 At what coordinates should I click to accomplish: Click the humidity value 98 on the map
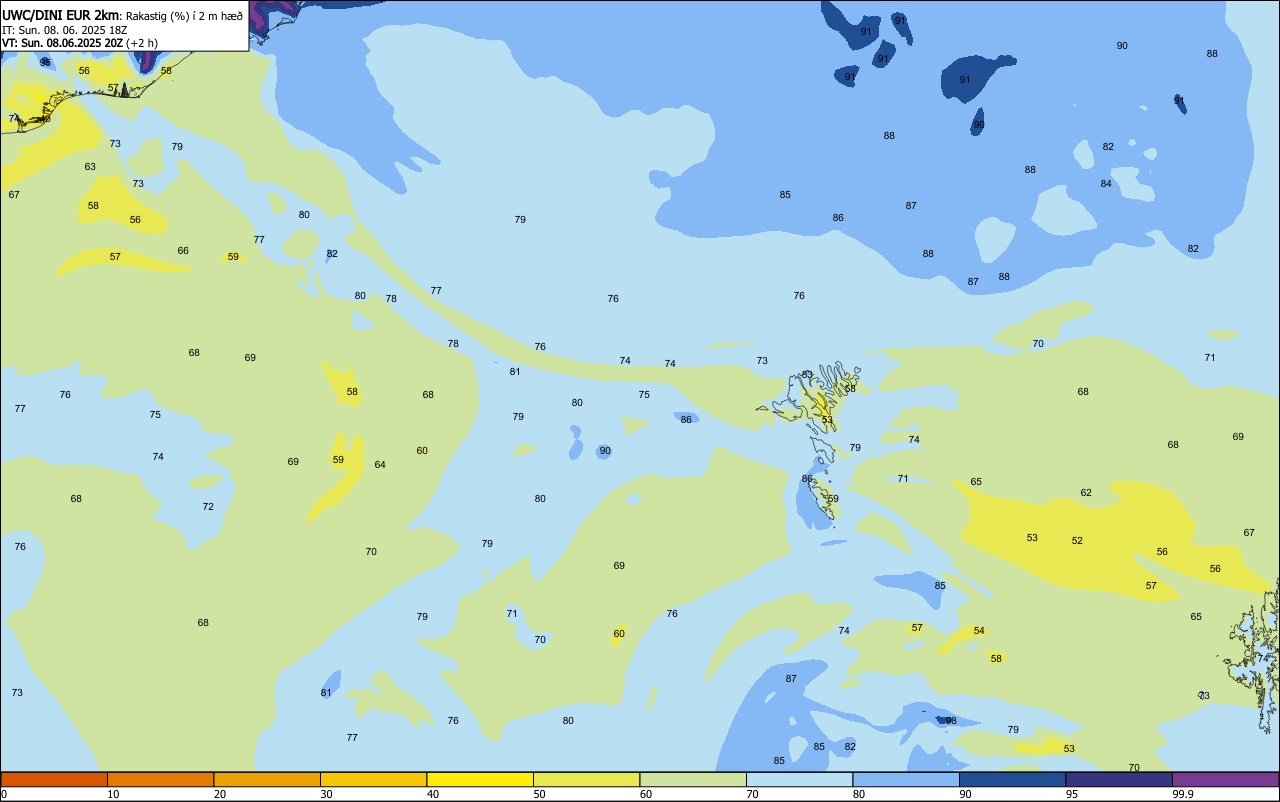(x=951, y=721)
